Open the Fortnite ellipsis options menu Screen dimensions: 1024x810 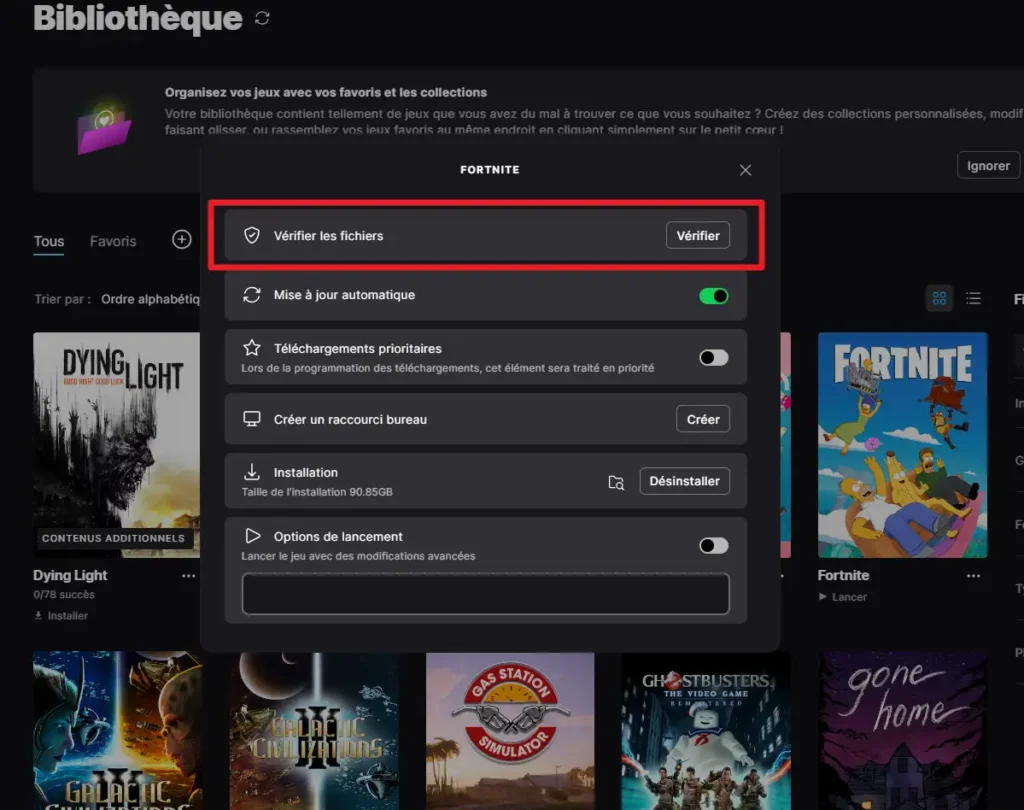(x=972, y=575)
